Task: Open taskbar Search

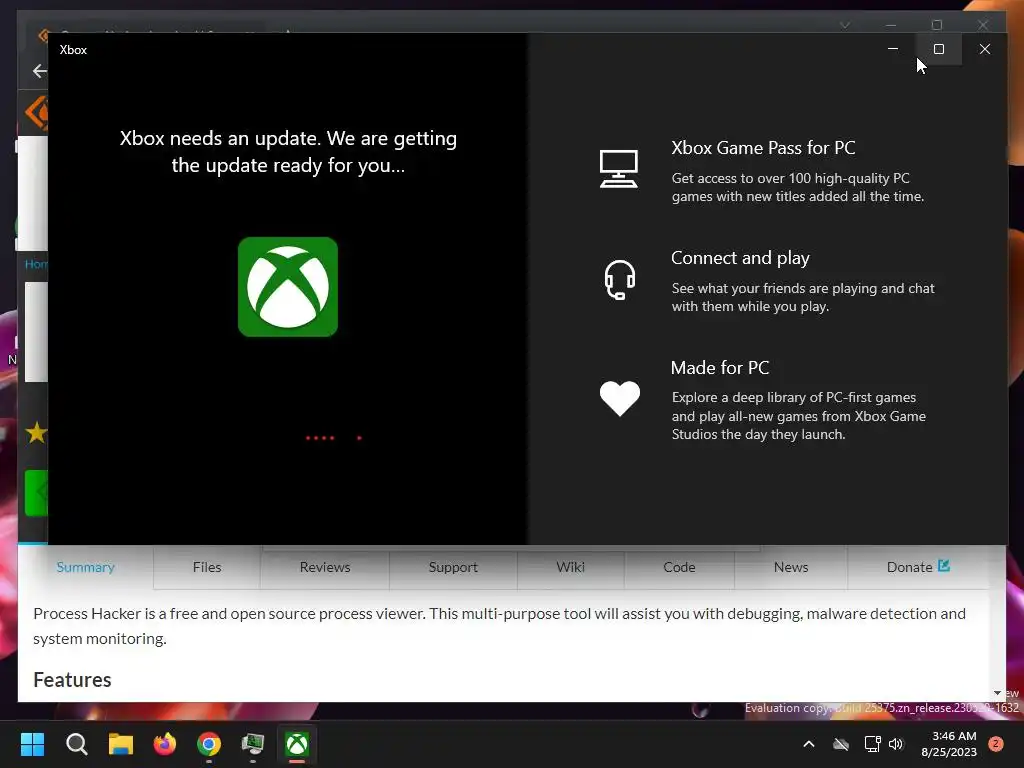Action: 76,744
